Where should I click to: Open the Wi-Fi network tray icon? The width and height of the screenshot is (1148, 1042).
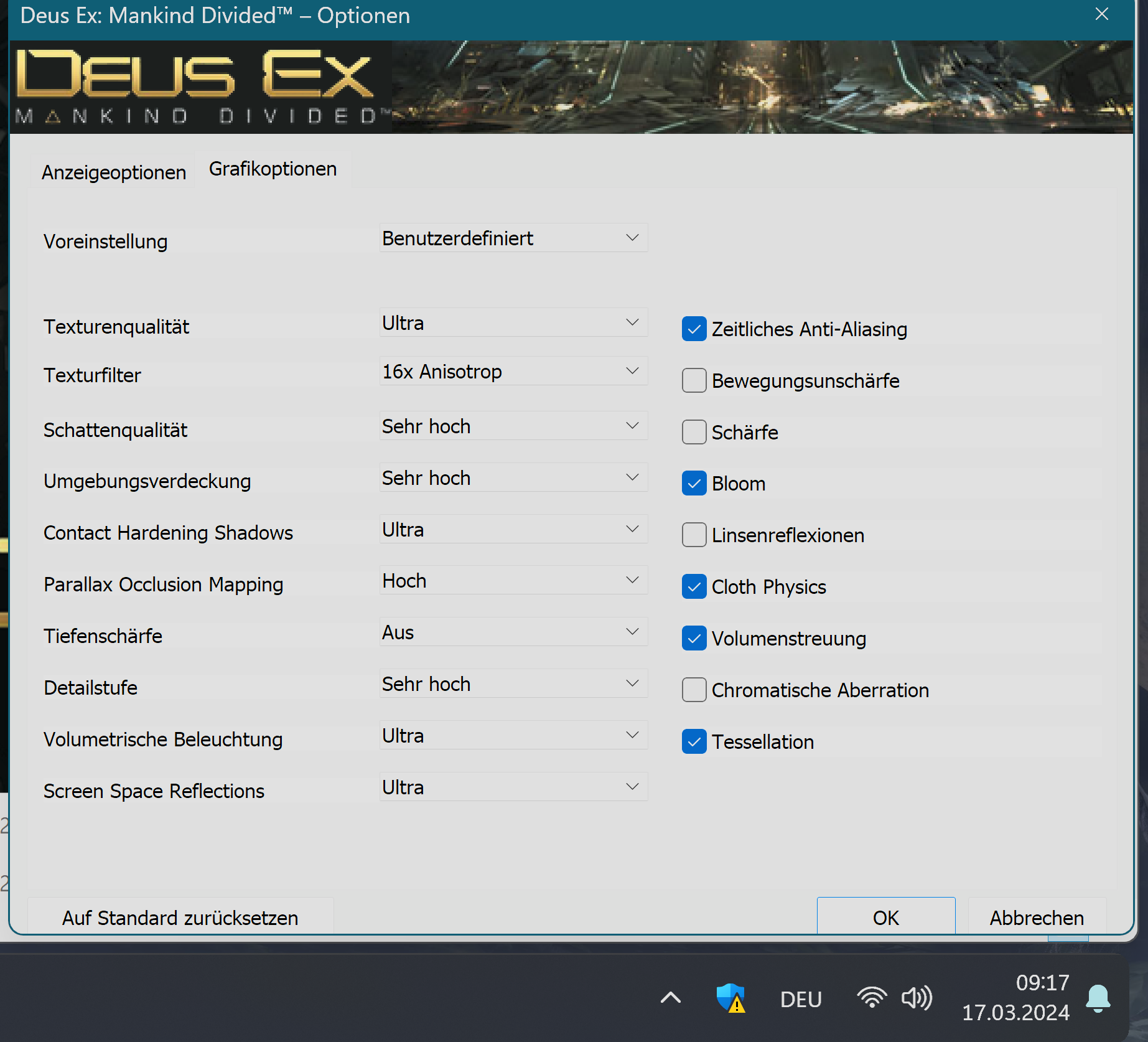point(871,997)
